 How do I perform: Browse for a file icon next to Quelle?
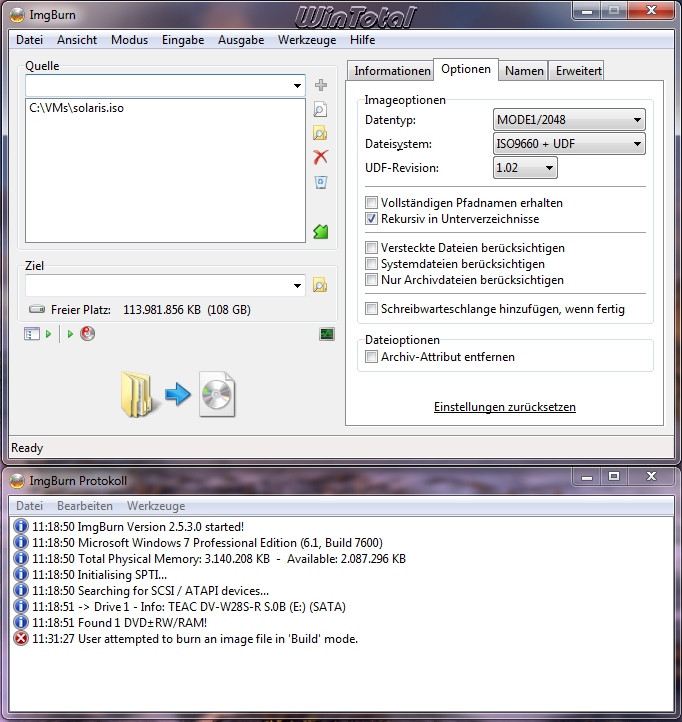pyautogui.click(x=320, y=109)
